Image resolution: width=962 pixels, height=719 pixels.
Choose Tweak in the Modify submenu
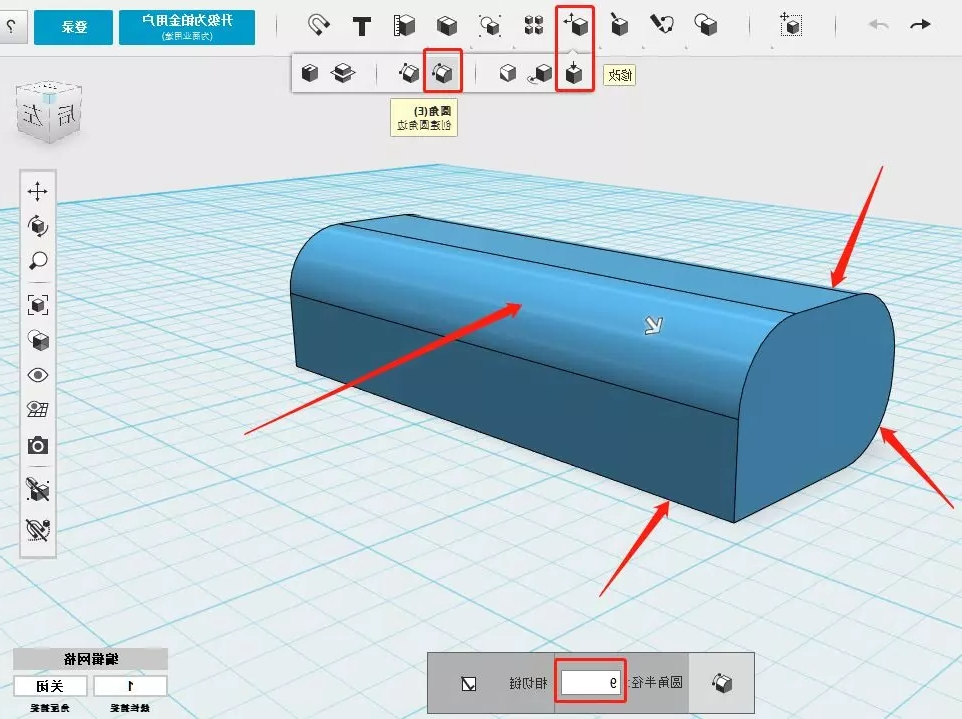[541, 74]
